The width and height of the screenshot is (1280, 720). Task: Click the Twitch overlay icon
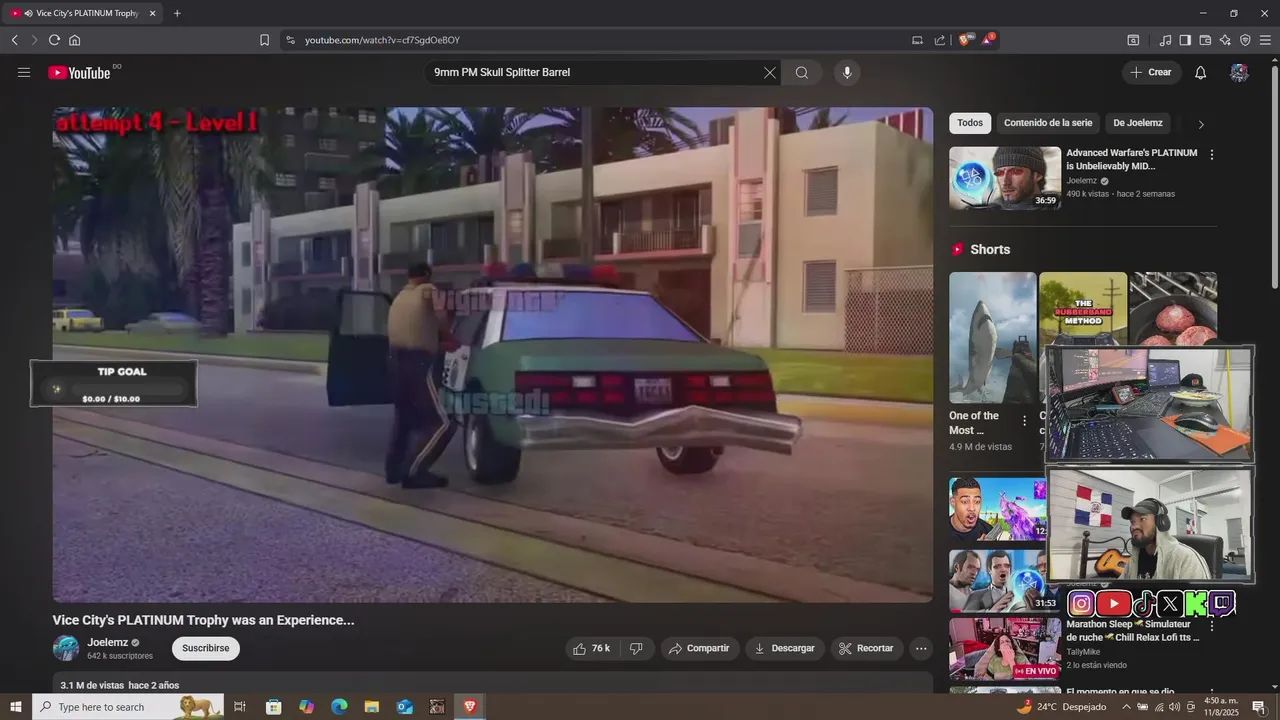(1222, 604)
